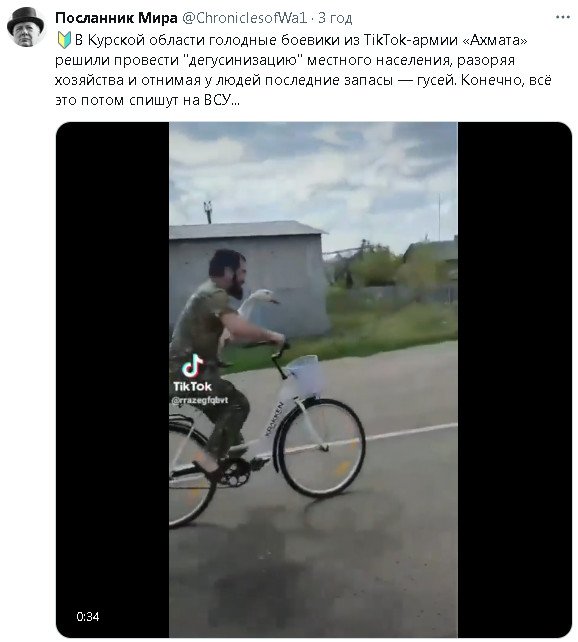
Task: Click the @rrazegfqbvt watermark username
Action: click(200, 400)
